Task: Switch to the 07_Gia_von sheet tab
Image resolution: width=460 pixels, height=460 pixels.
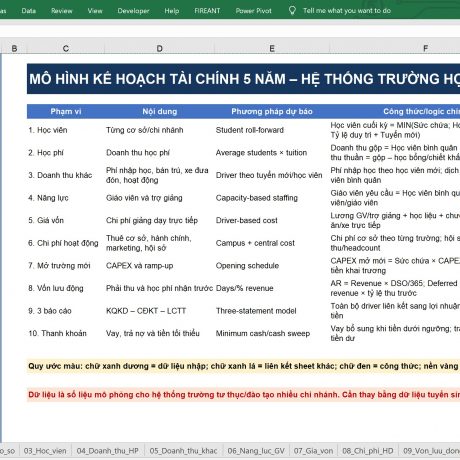Action: coord(313,451)
